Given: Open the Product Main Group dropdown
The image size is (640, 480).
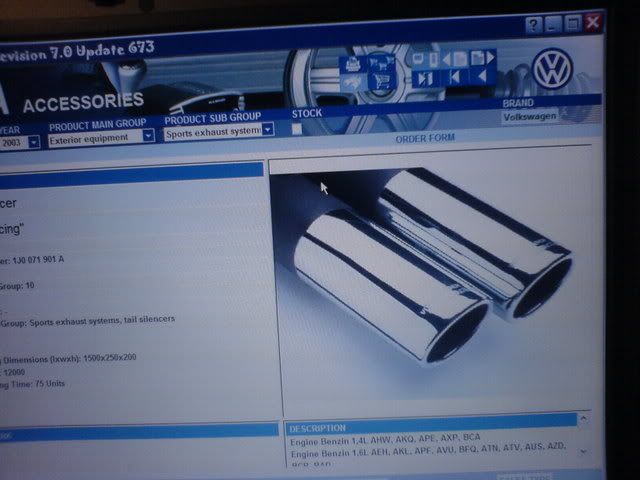Looking at the screenshot, I should [x=148, y=136].
